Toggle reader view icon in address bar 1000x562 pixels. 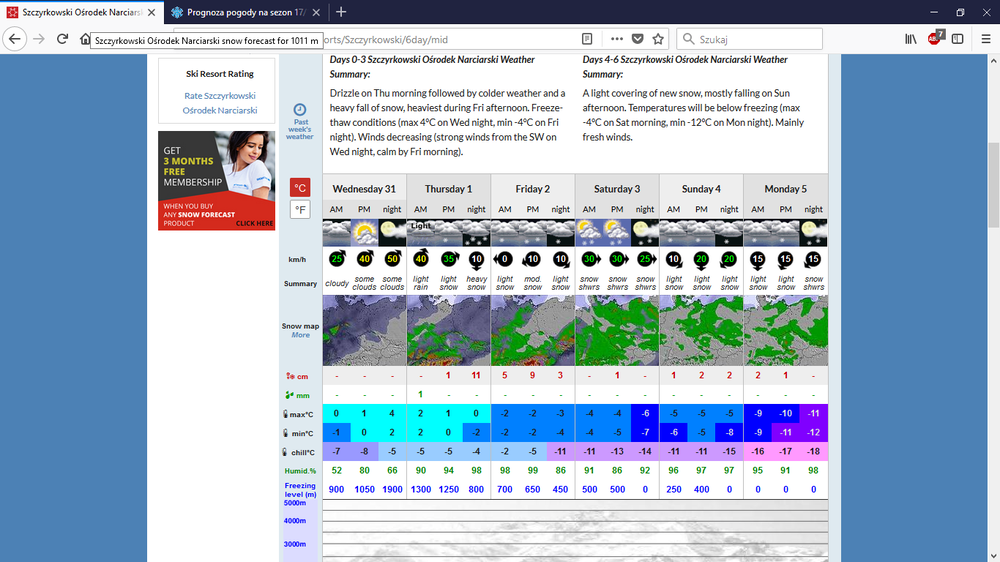[x=587, y=39]
